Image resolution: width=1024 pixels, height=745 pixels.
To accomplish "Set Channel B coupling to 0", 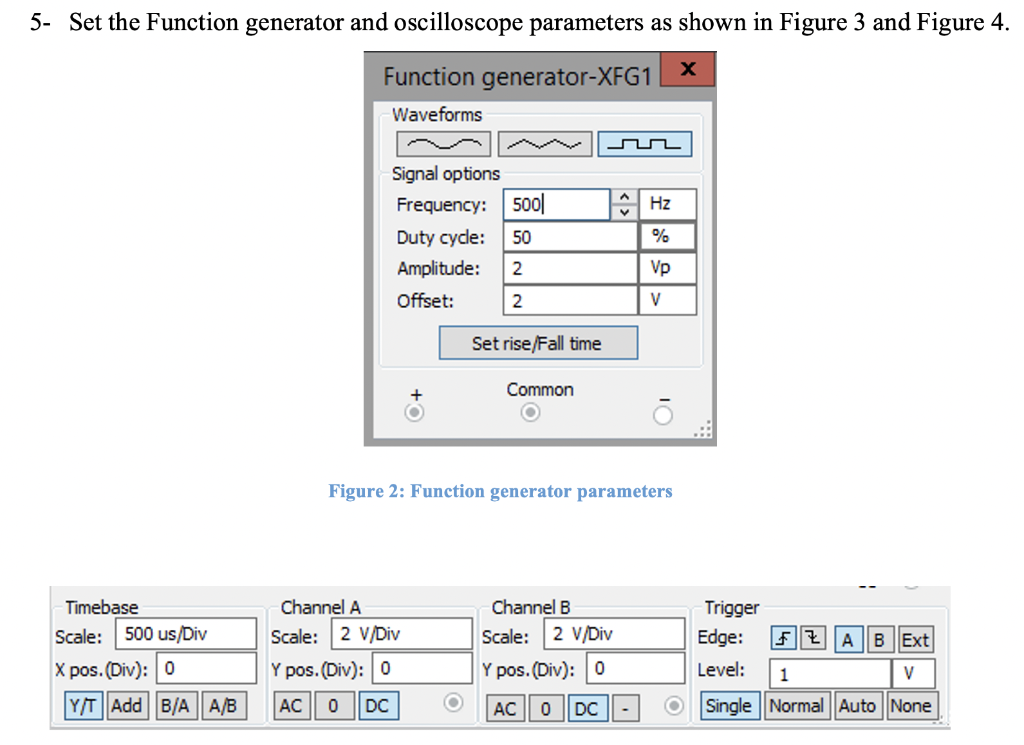I will coord(546,708).
